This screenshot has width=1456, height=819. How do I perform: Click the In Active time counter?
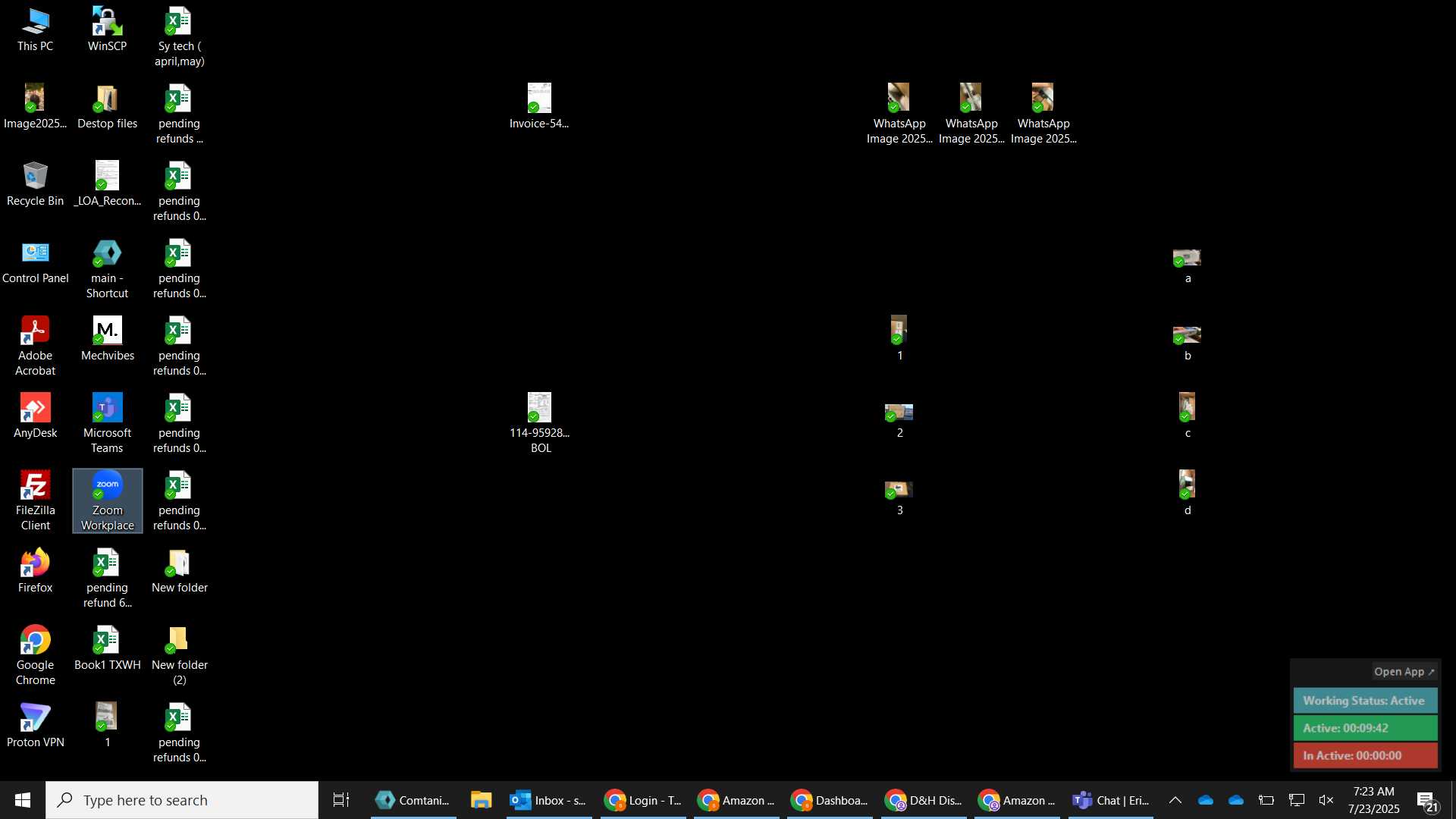(1365, 755)
